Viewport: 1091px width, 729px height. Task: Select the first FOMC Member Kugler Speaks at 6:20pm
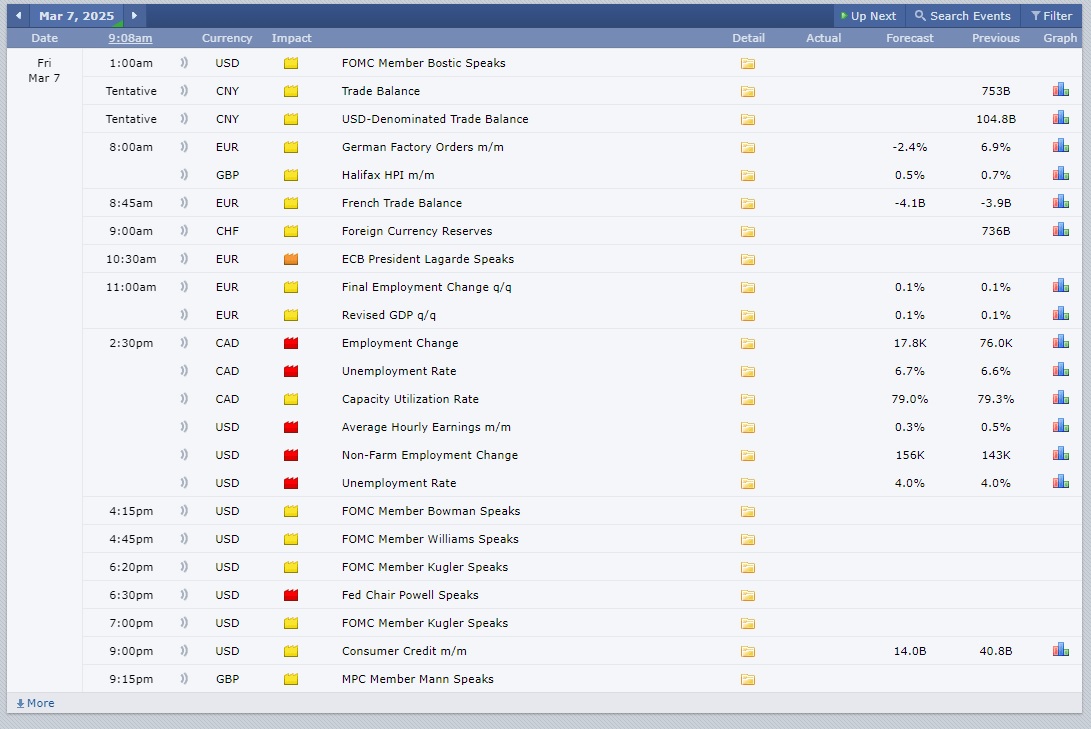pos(424,567)
